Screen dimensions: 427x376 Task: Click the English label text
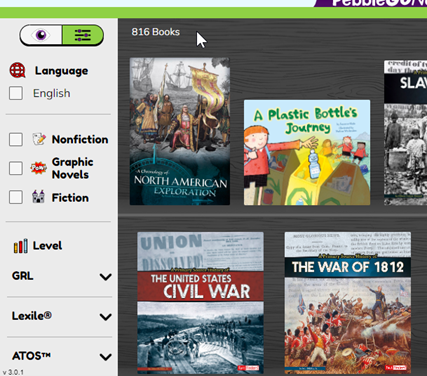pos(52,93)
